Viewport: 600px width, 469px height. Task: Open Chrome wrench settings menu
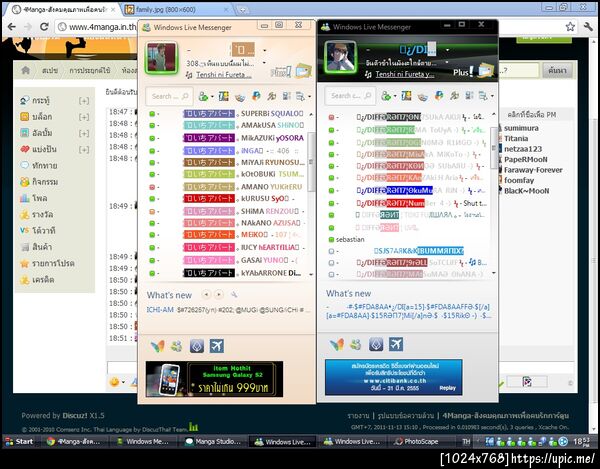(x=588, y=26)
